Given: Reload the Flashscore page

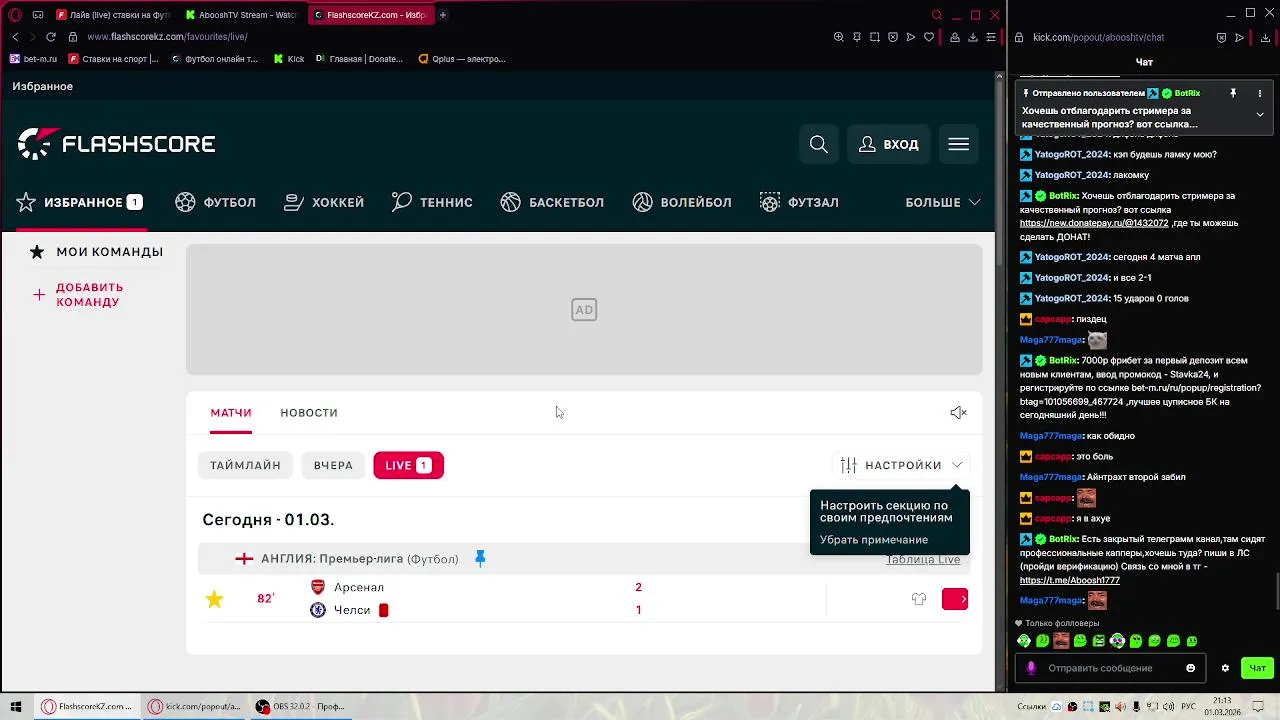Looking at the screenshot, I should tap(50, 37).
